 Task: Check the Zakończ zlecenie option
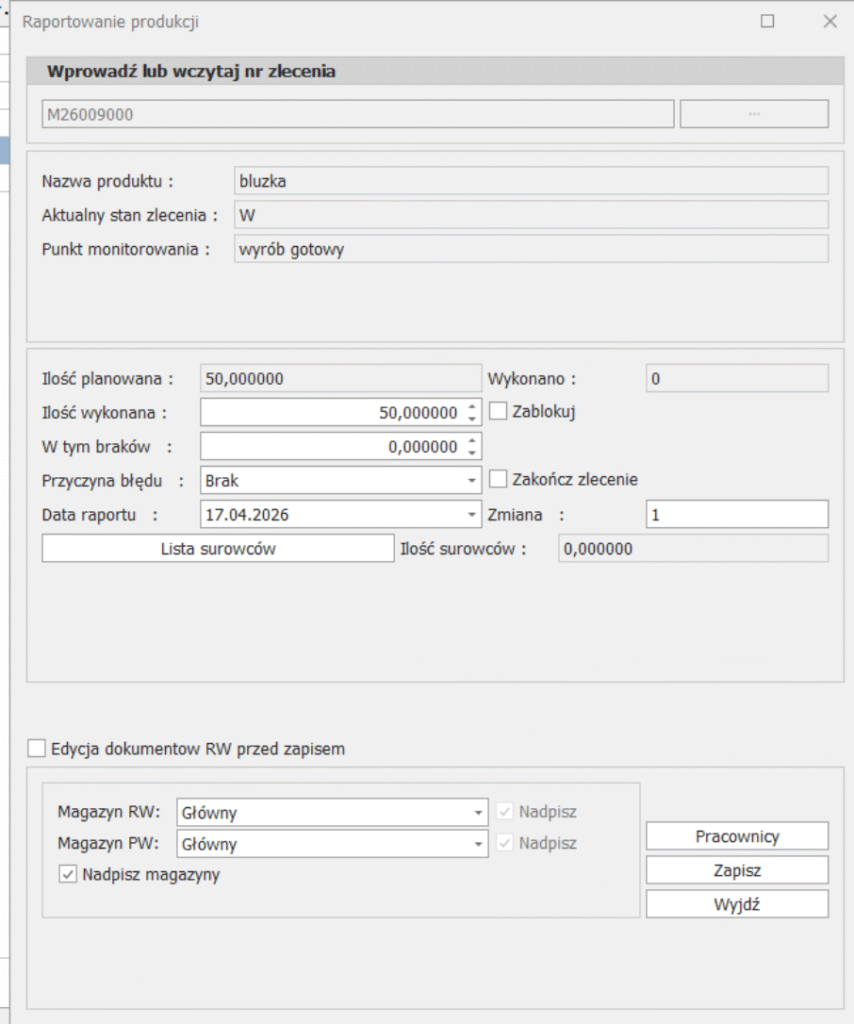[x=499, y=479]
